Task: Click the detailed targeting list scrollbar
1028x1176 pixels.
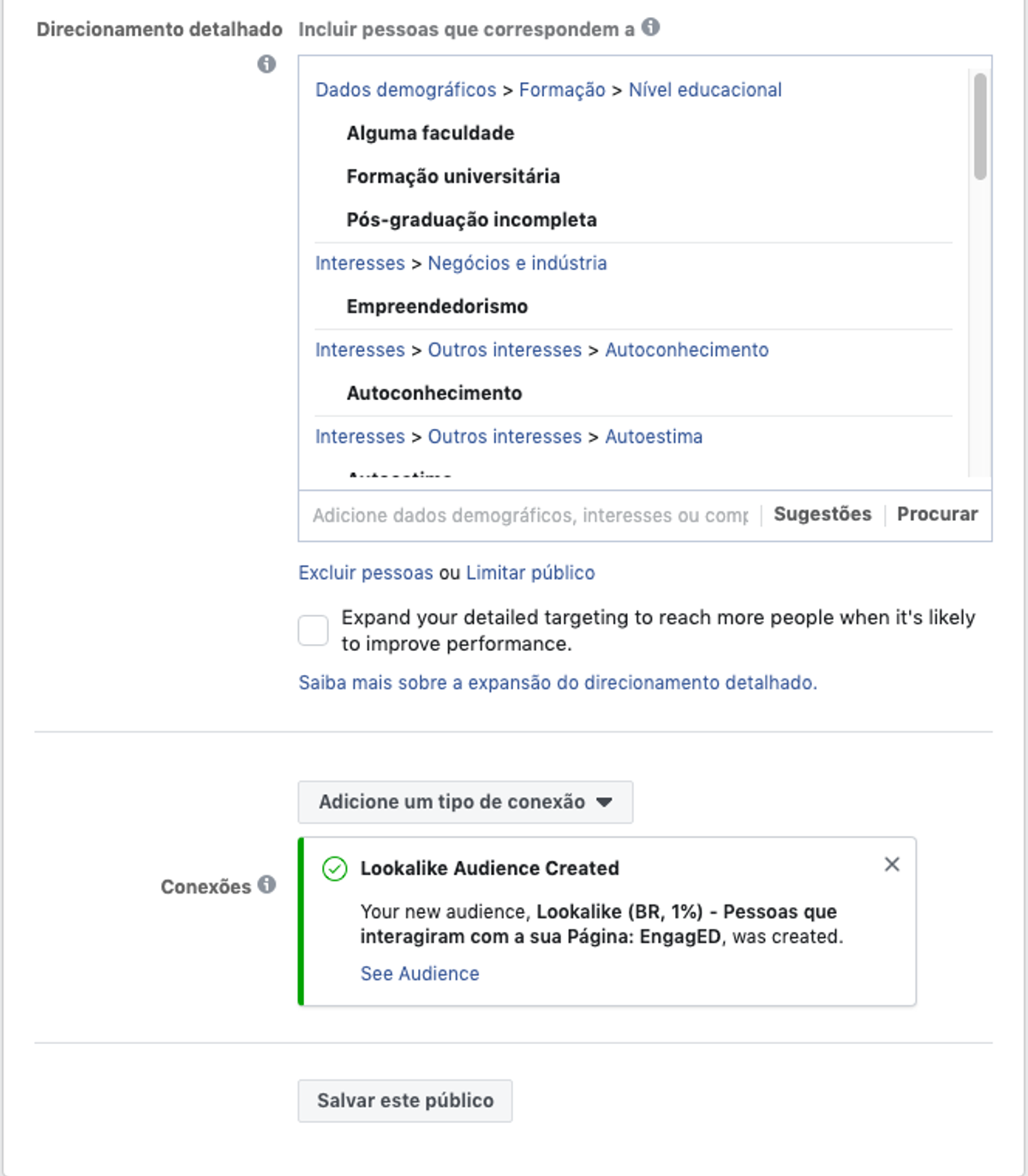Action: [x=980, y=127]
